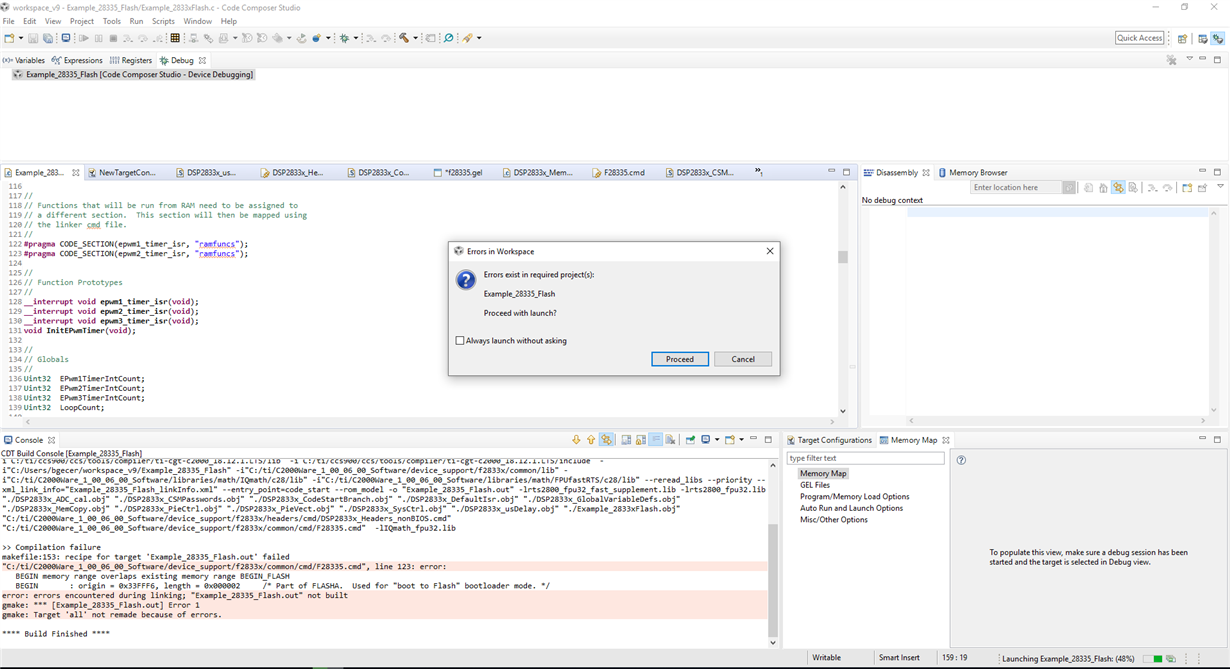Click the Debug bug toolbar icon

point(344,38)
